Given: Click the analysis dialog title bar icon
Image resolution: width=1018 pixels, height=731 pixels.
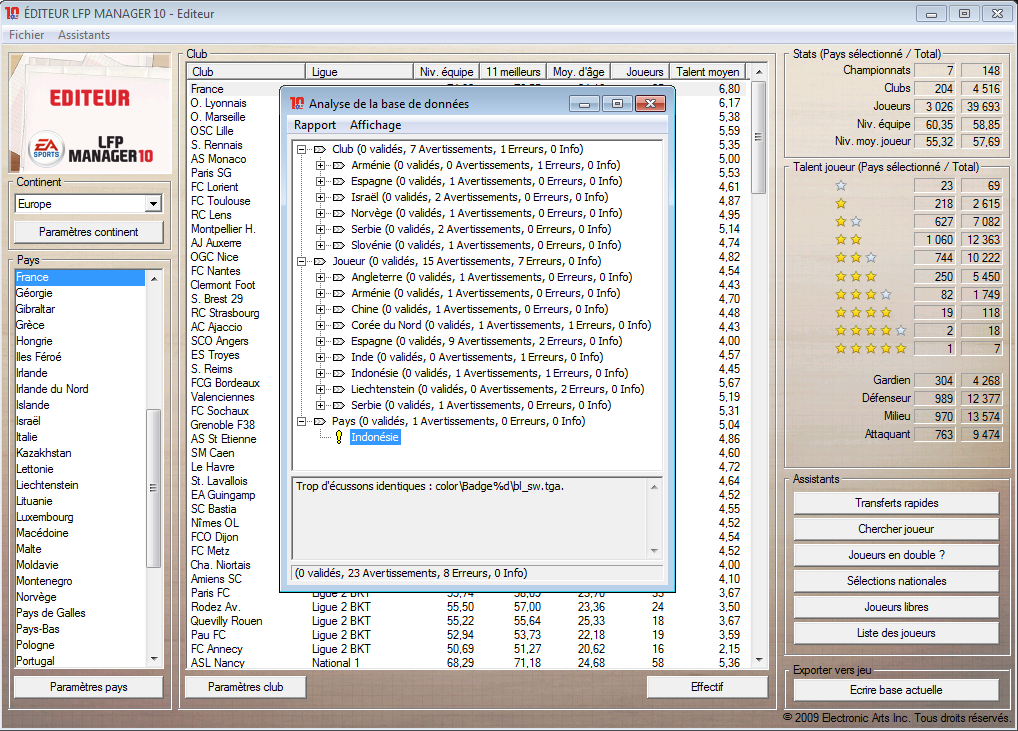Looking at the screenshot, I should point(297,103).
